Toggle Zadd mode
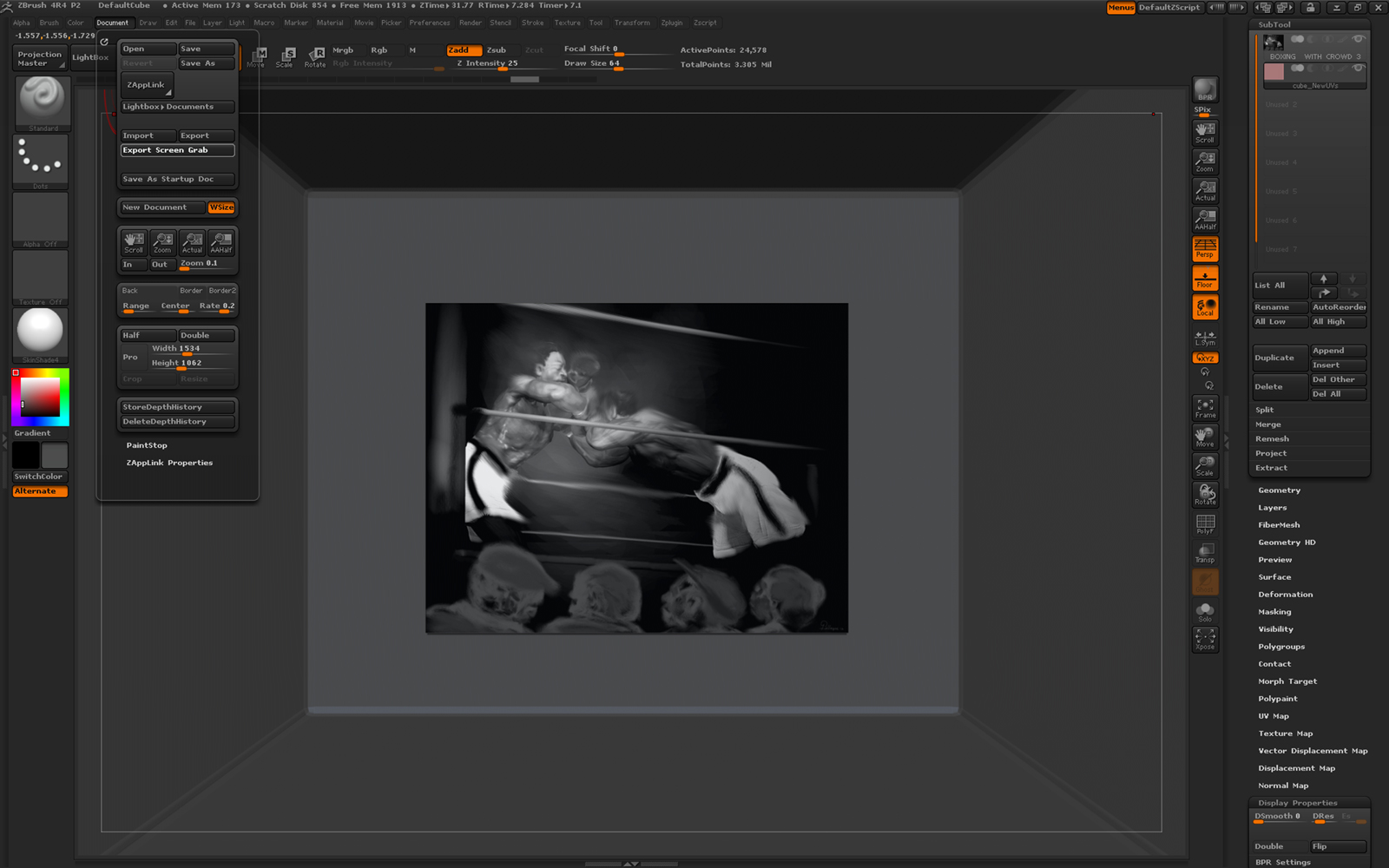The width and height of the screenshot is (1389, 868). click(464, 49)
